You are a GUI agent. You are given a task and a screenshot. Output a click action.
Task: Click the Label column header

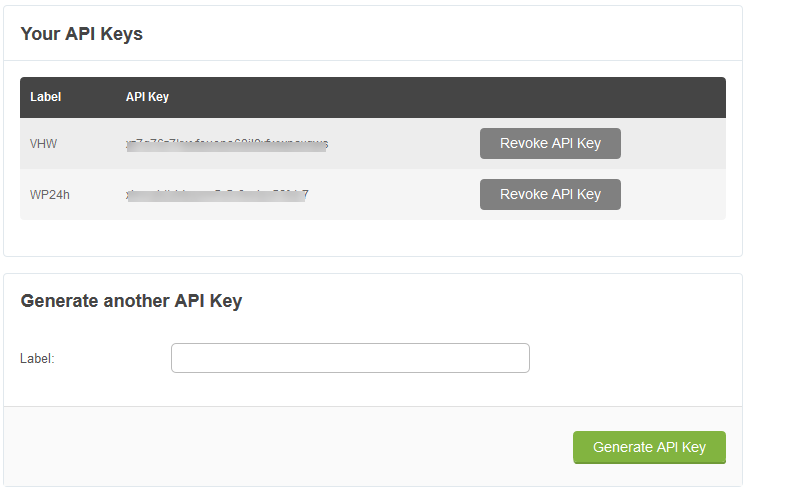[46, 97]
